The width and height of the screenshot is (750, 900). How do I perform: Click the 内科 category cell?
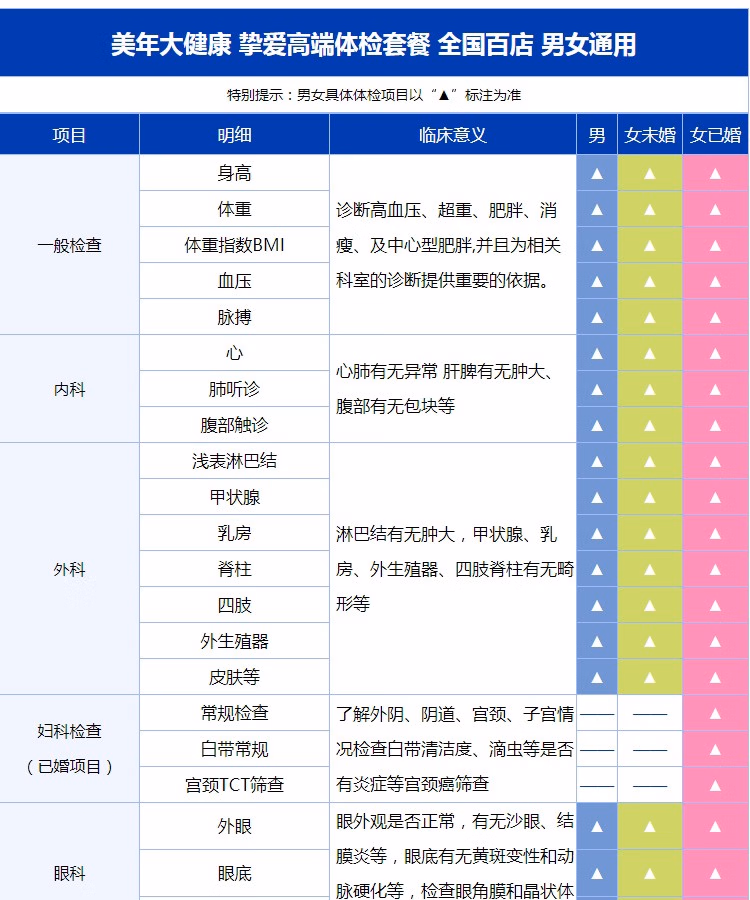[x=69, y=389]
